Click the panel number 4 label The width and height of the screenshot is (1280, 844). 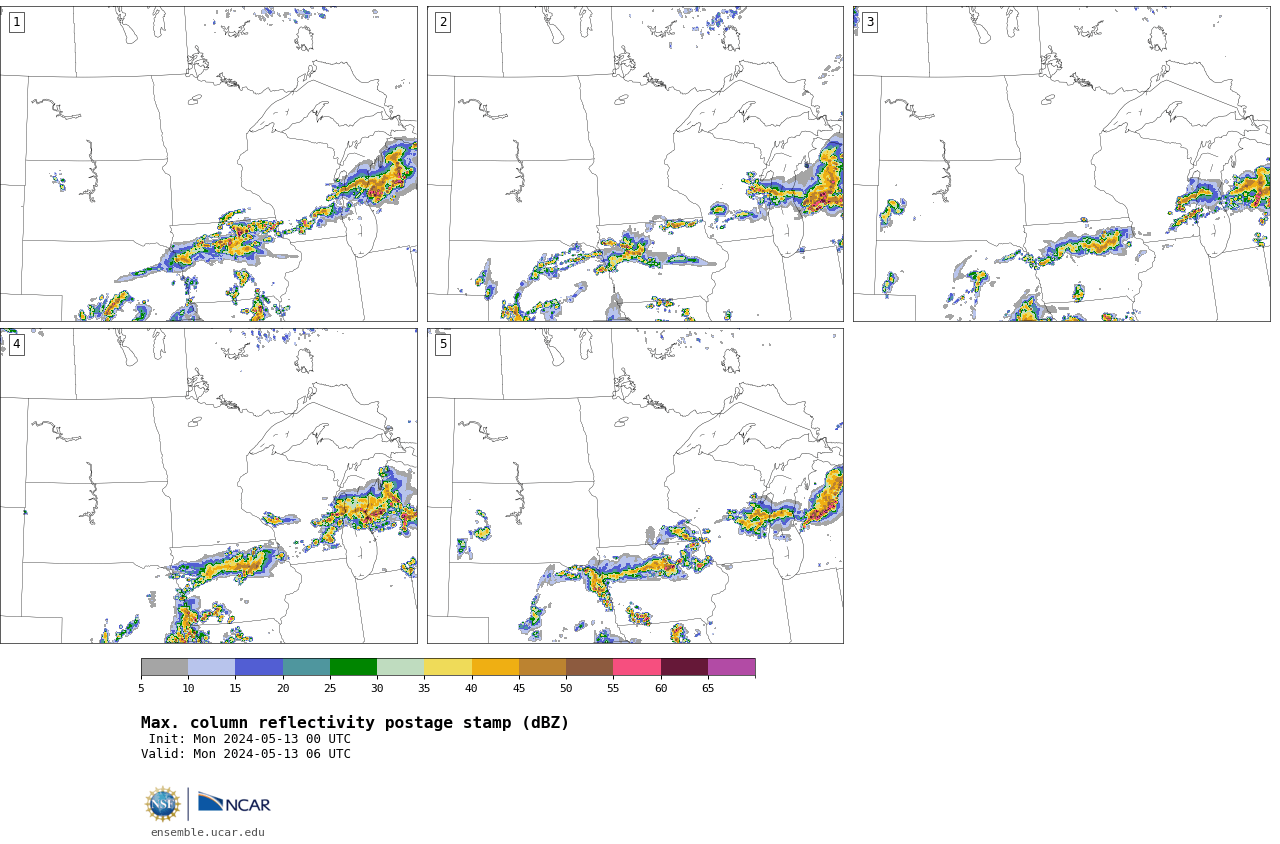[16, 344]
